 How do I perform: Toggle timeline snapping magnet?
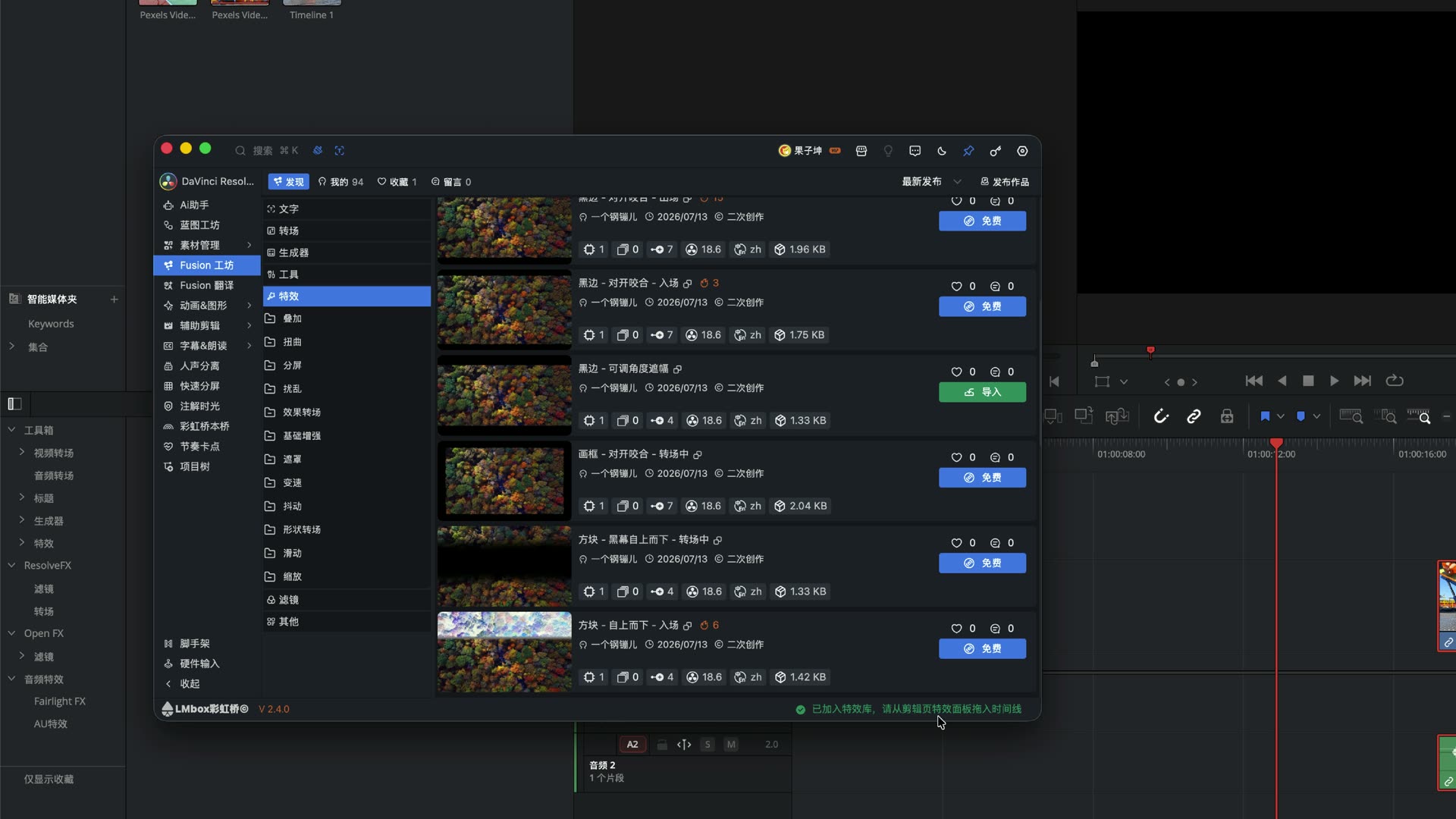tap(1161, 416)
